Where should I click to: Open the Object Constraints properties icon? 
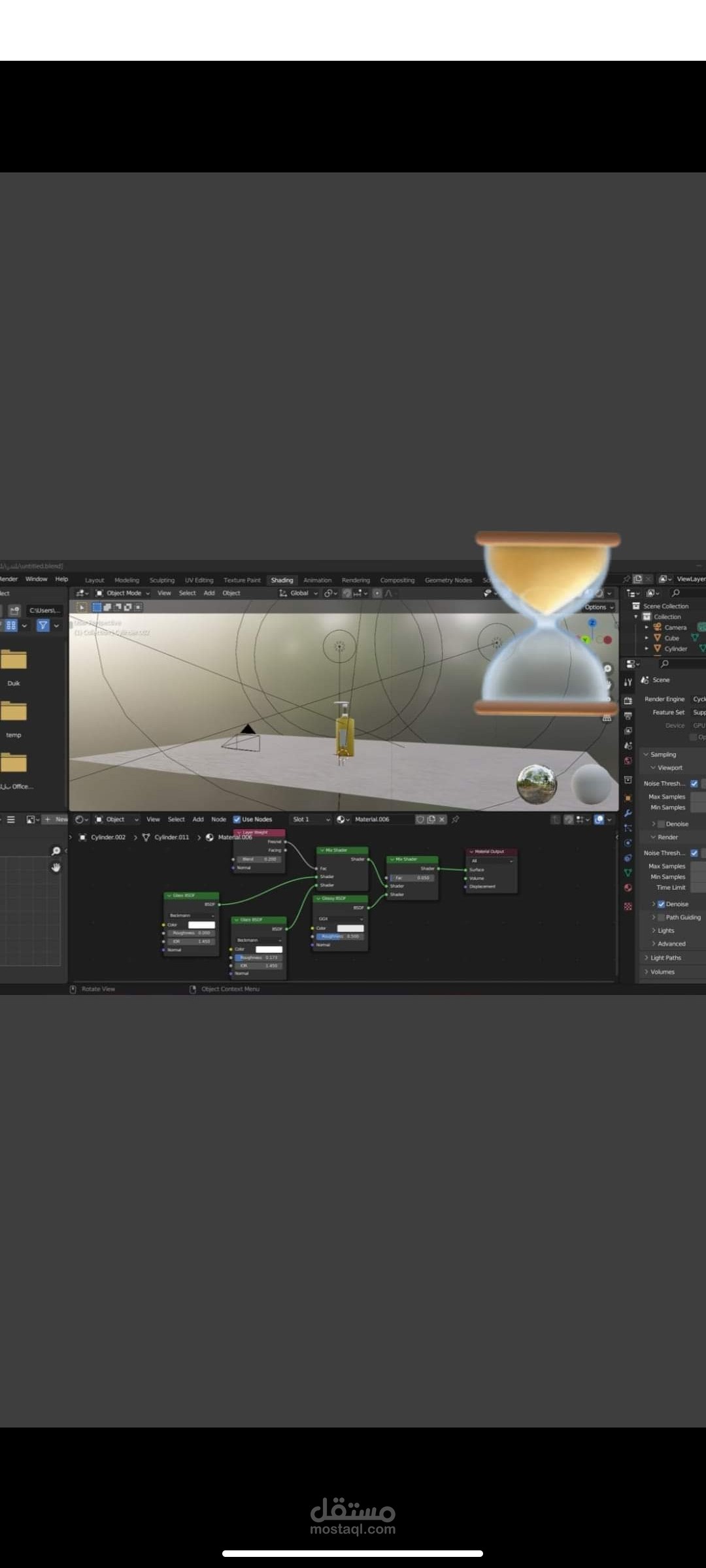628,858
